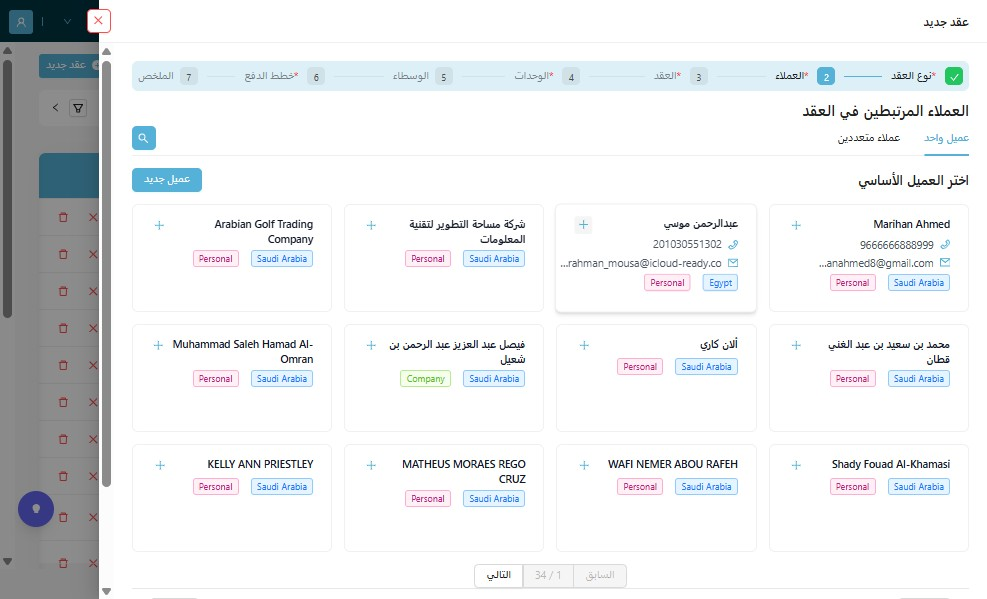Add WAFI NEMER ABOU RAFEH via plus

click(x=584, y=466)
